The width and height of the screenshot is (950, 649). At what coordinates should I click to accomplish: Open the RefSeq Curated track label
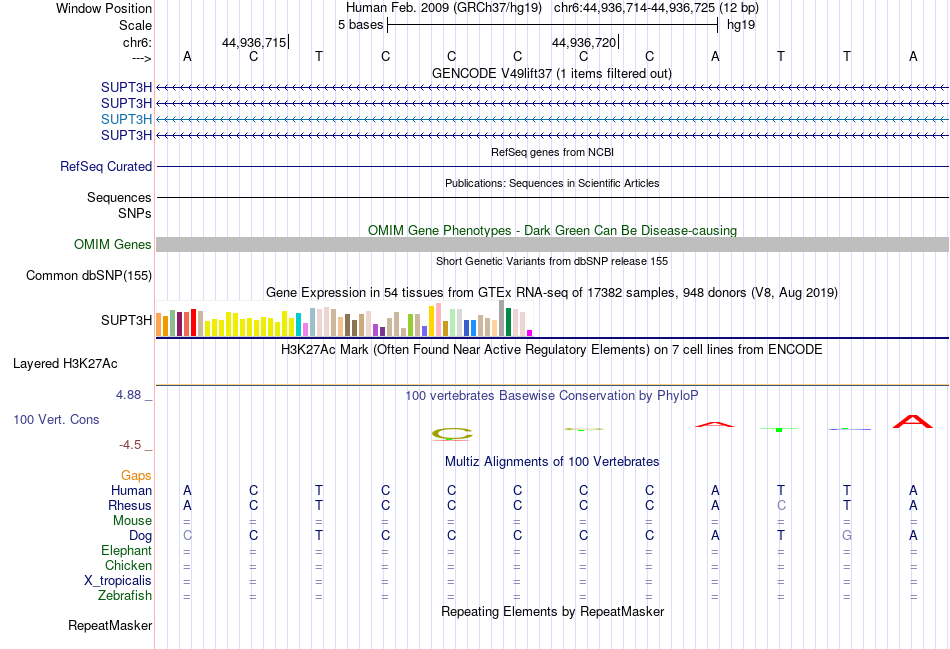pos(106,166)
